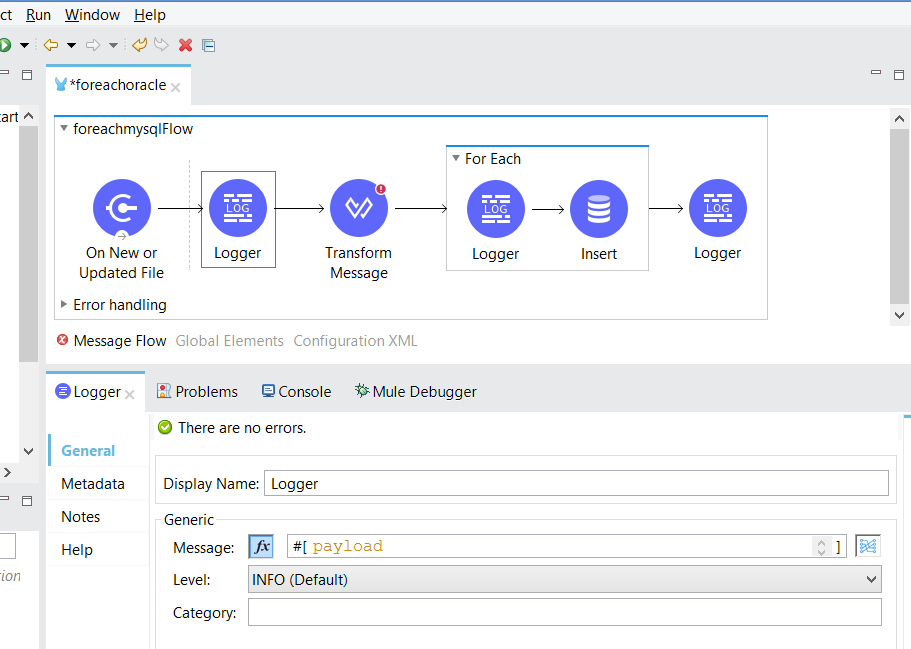Image resolution: width=911 pixels, height=649 pixels.
Task: Select the Transform Message component icon
Action: pyautogui.click(x=358, y=209)
